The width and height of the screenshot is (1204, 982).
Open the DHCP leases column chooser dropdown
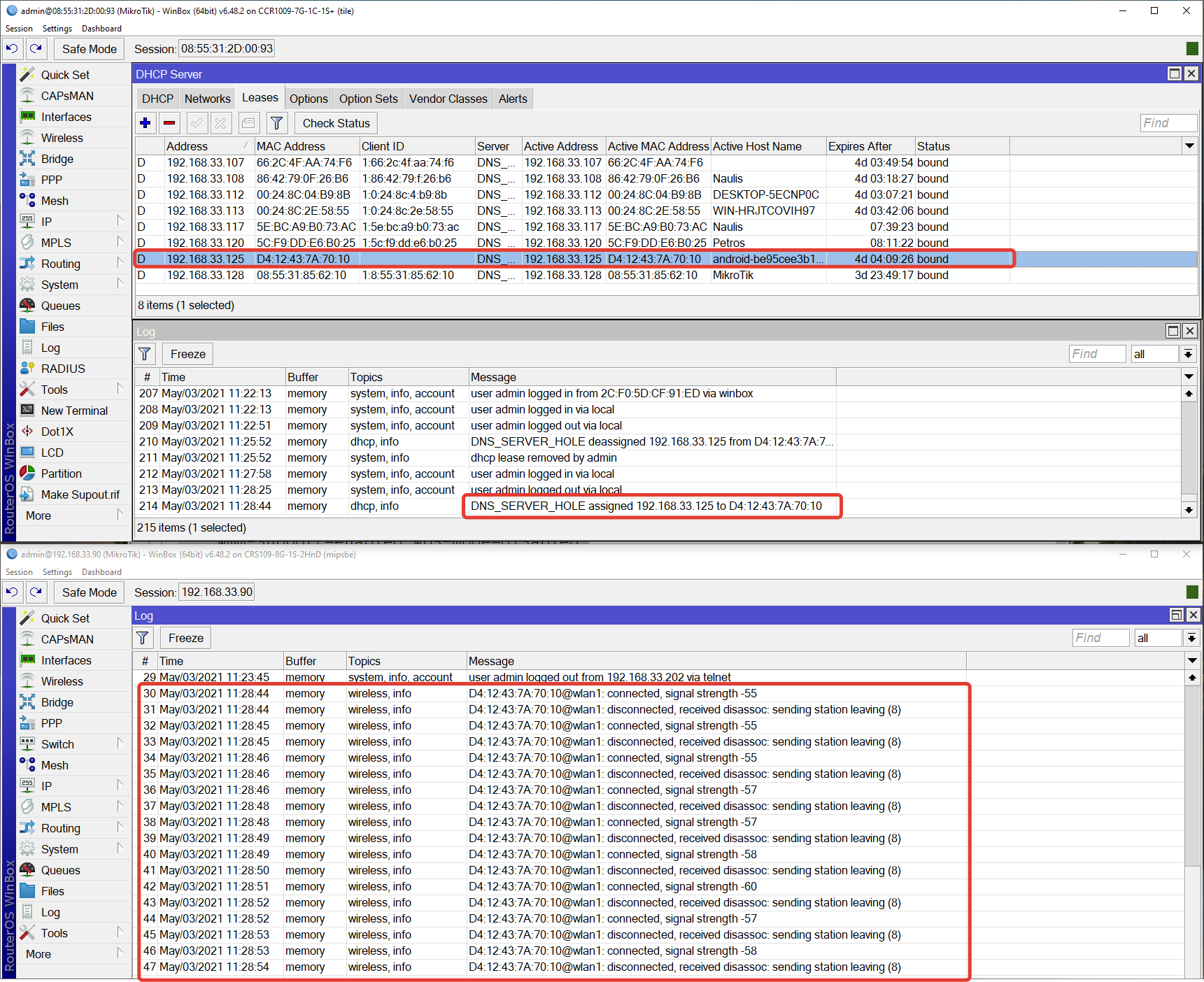[1189, 146]
